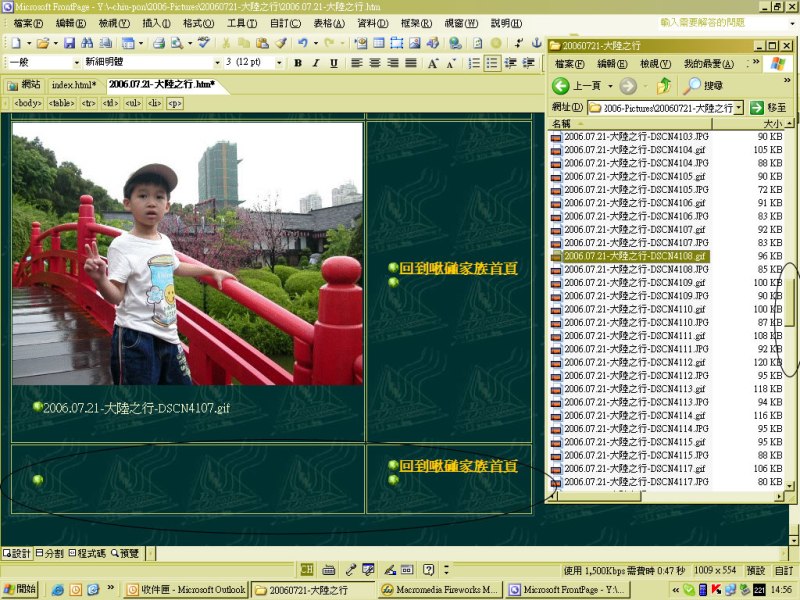Activate the Format Painter brush
This screenshot has height=600, width=800.
(x=281, y=43)
